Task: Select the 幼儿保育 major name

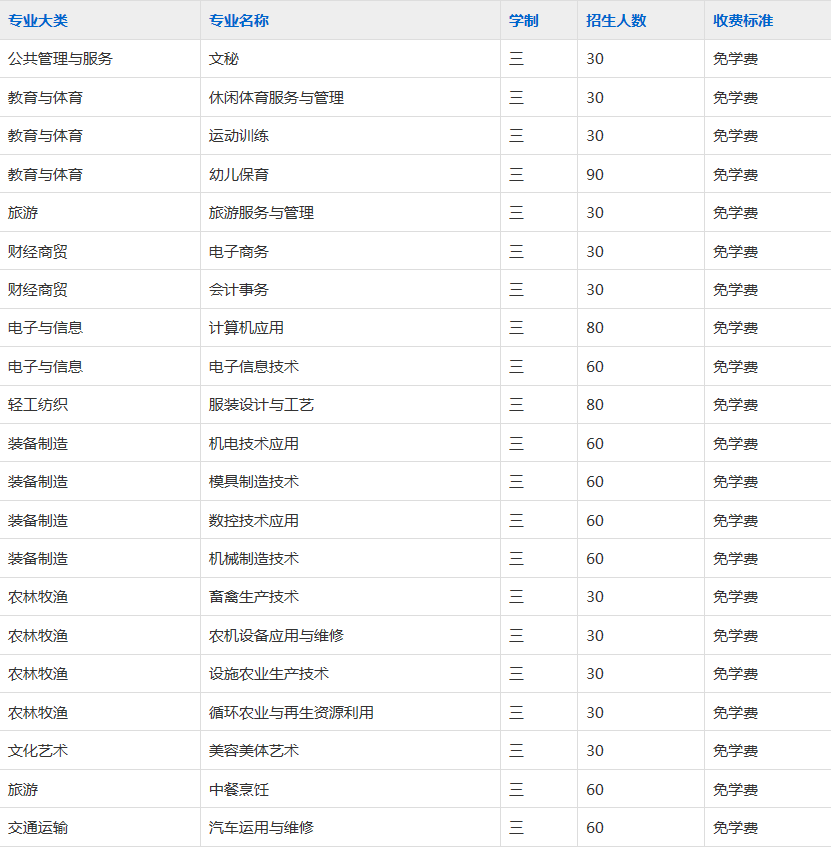Action: point(239,174)
